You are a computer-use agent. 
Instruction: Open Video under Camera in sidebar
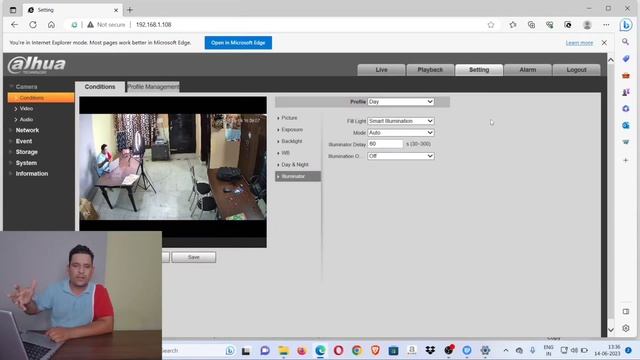coord(26,109)
